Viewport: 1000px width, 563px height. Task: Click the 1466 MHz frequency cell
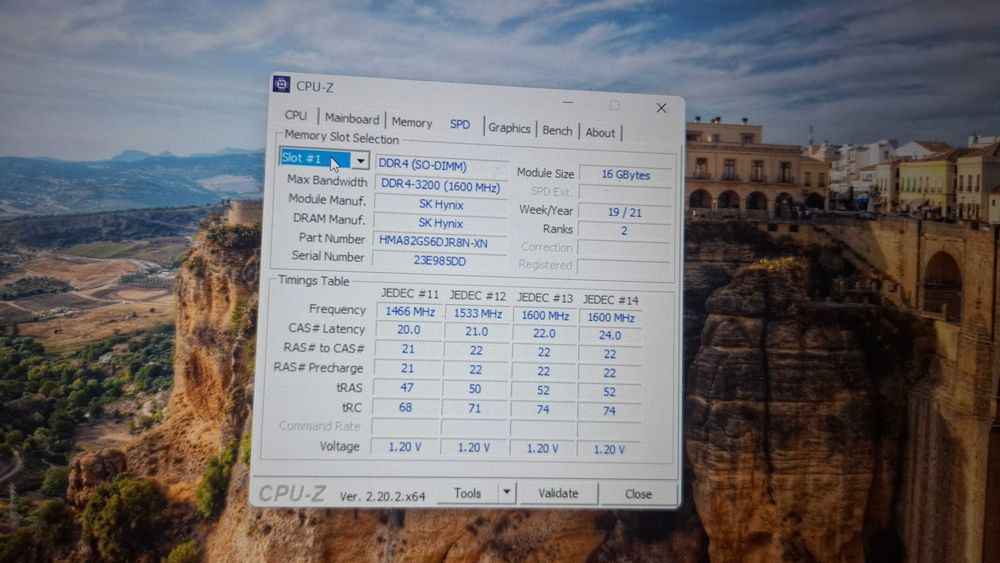(409, 312)
